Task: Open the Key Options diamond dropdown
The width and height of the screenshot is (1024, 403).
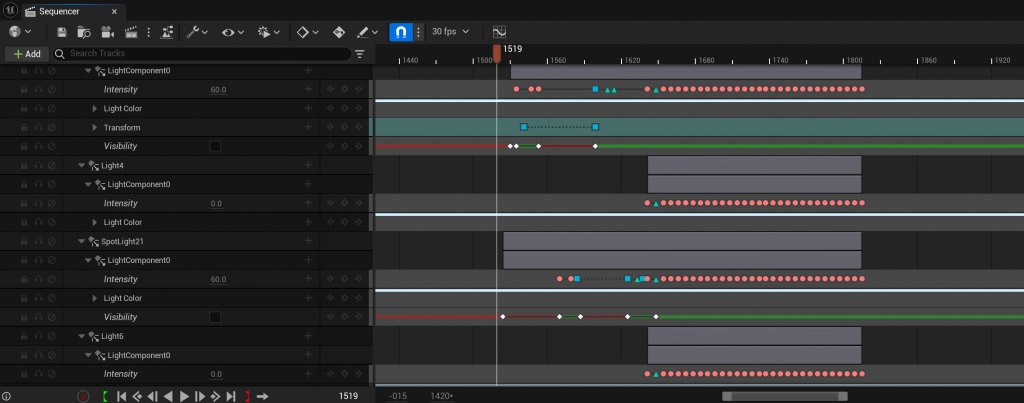Action: coord(308,31)
